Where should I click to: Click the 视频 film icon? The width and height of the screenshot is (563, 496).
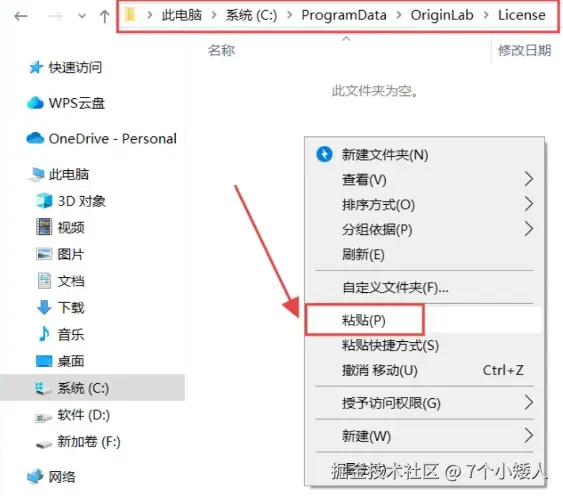[x=44, y=227]
